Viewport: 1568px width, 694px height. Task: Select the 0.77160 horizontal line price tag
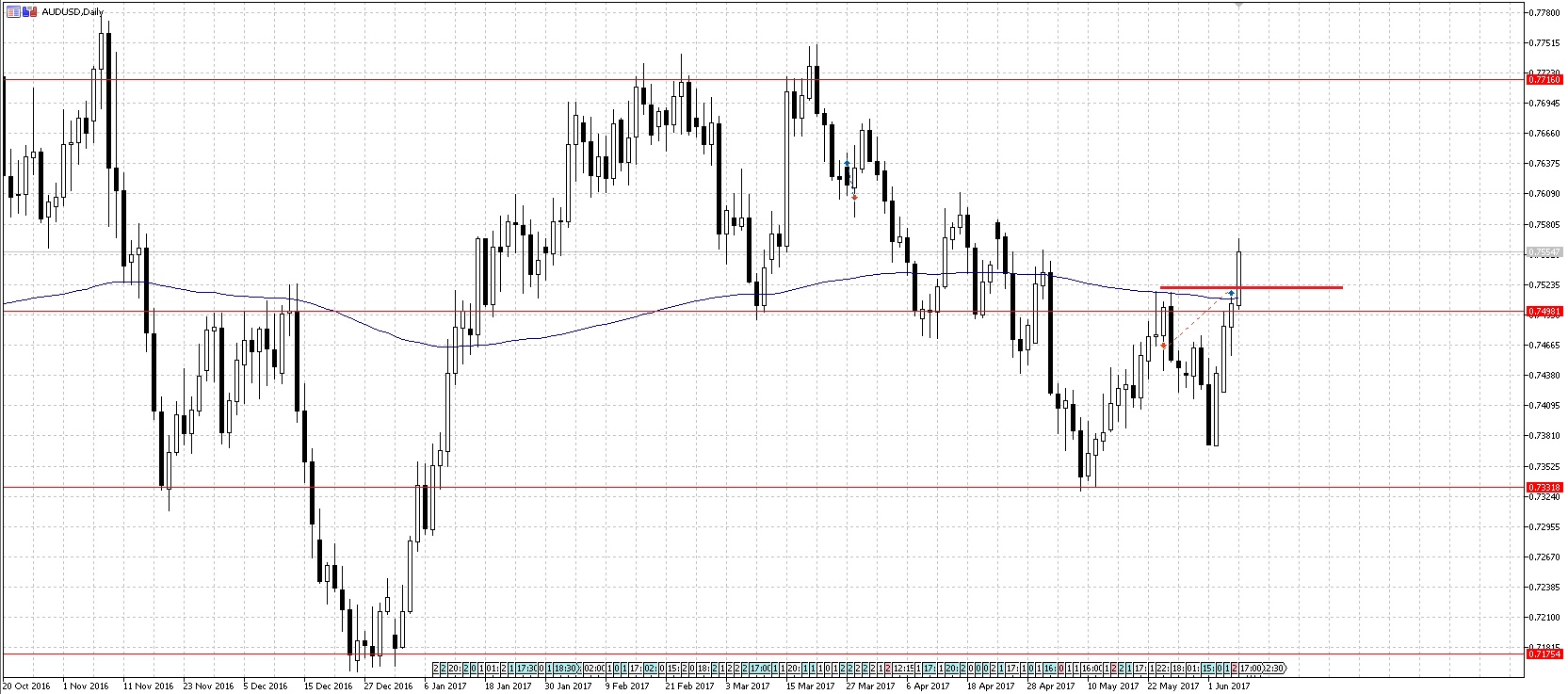coord(1544,80)
